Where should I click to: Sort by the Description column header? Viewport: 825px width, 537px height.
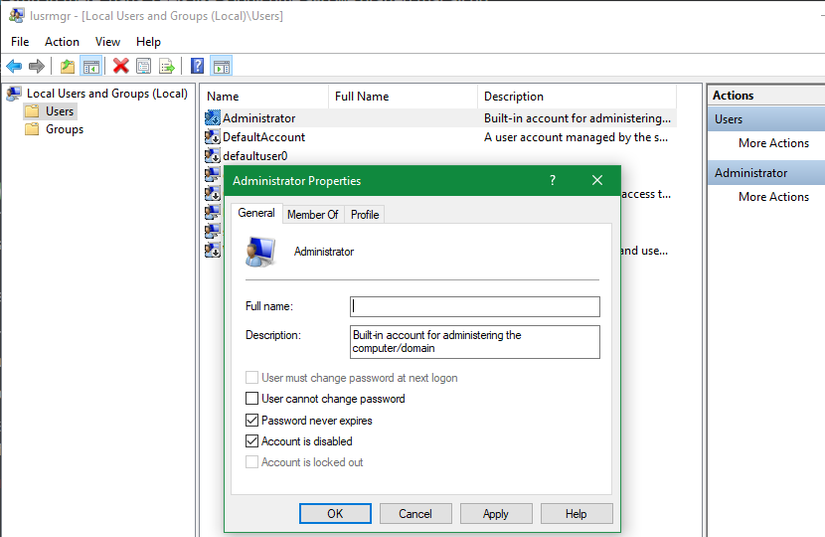click(577, 96)
